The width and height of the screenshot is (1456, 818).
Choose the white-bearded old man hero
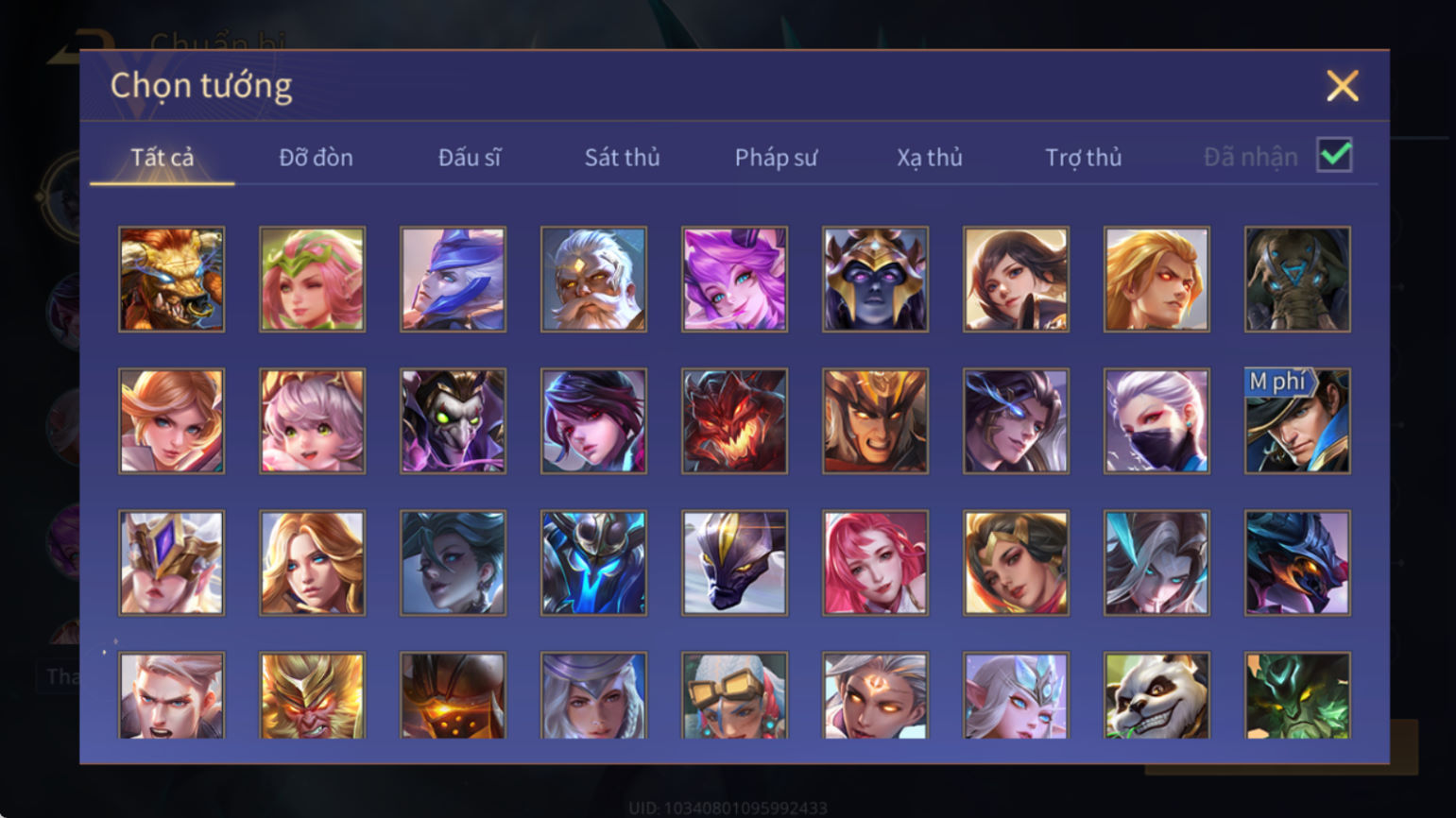click(593, 280)
